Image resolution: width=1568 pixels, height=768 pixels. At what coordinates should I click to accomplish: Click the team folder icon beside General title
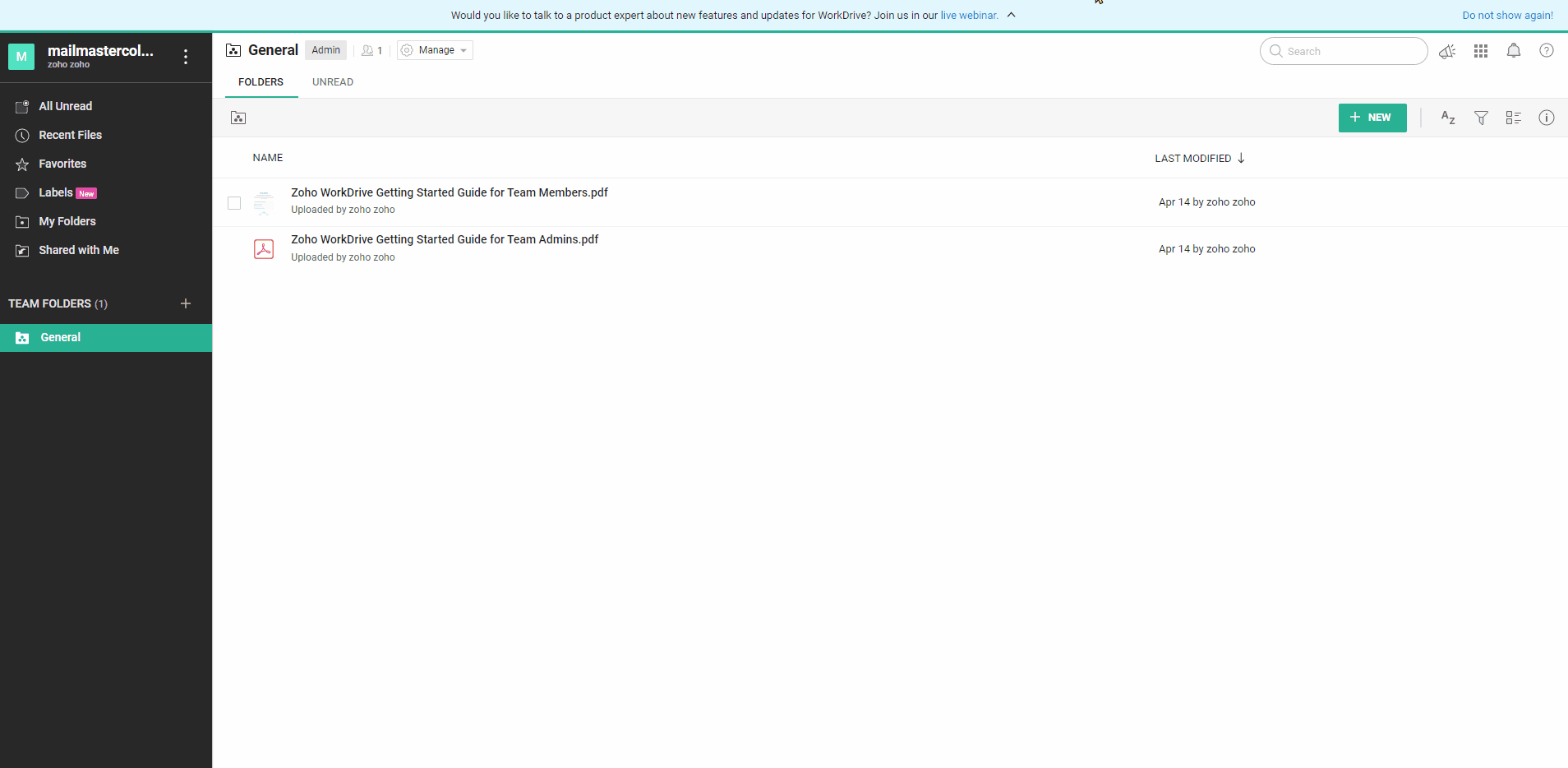(x=233, y=50)
